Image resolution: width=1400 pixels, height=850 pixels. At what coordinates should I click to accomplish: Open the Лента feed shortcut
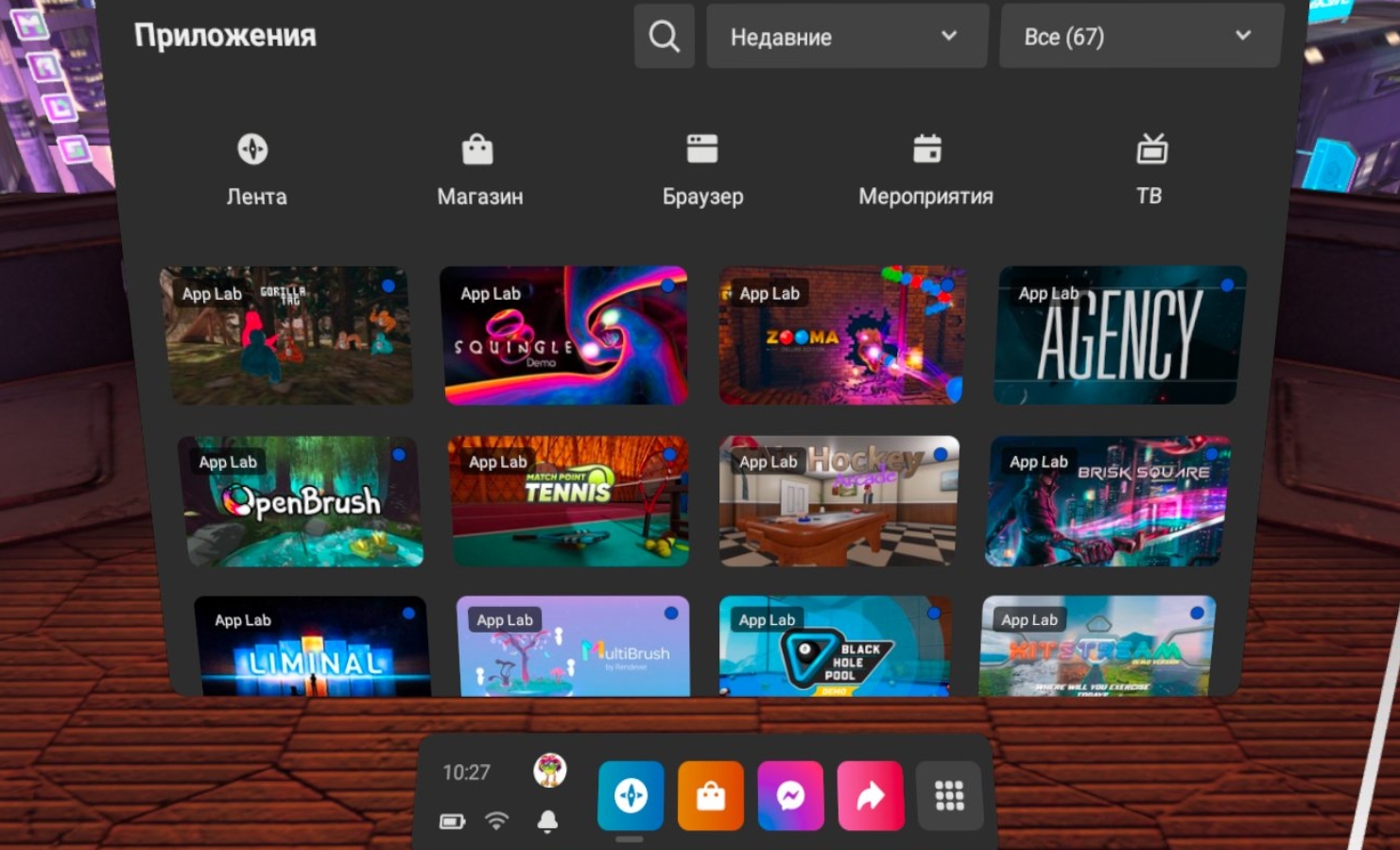[255, 170]
